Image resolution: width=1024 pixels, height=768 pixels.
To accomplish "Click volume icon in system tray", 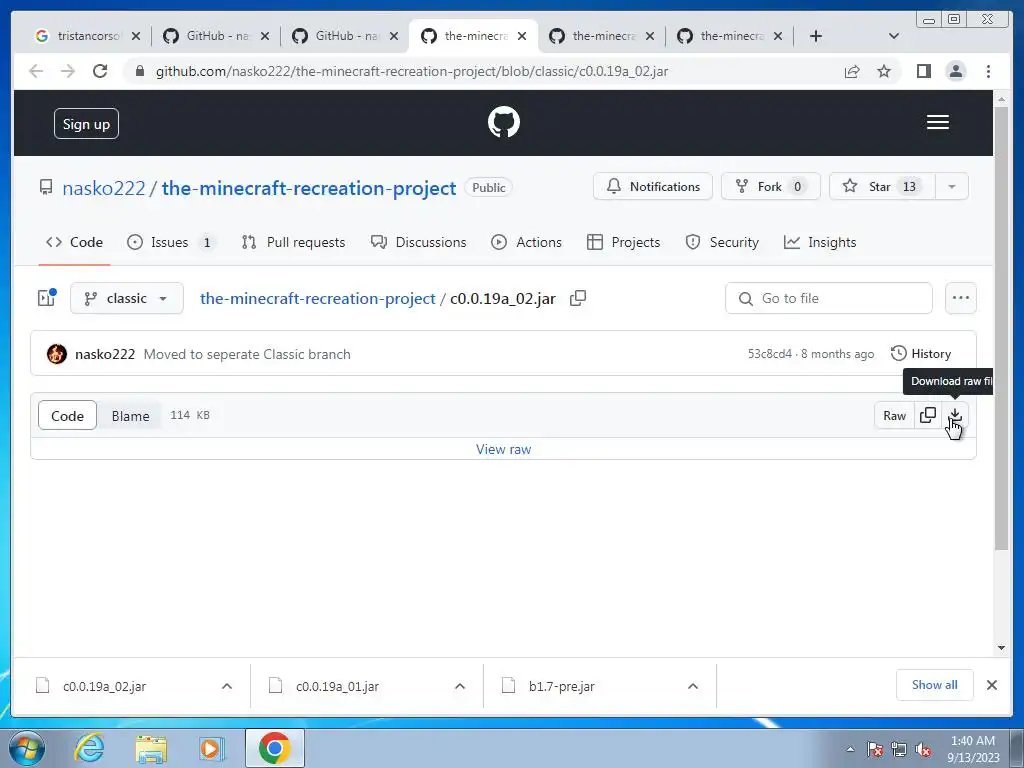I will tap(923, 749).
